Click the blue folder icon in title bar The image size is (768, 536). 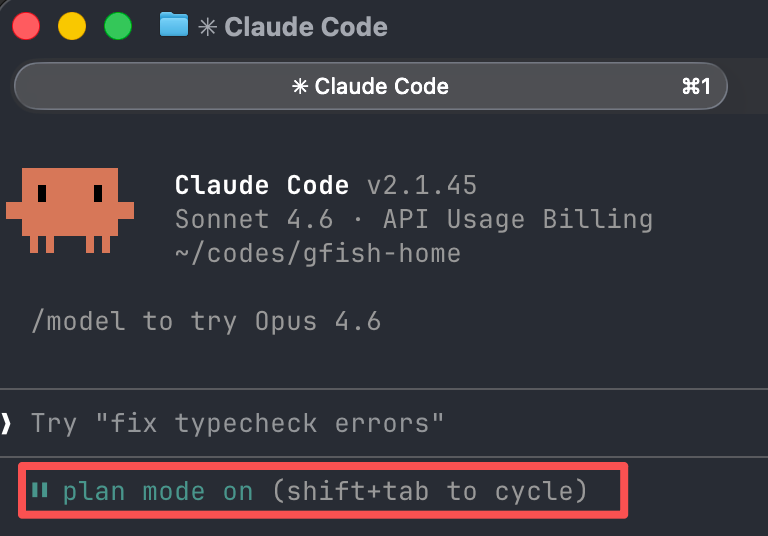[x=174, y=24]
